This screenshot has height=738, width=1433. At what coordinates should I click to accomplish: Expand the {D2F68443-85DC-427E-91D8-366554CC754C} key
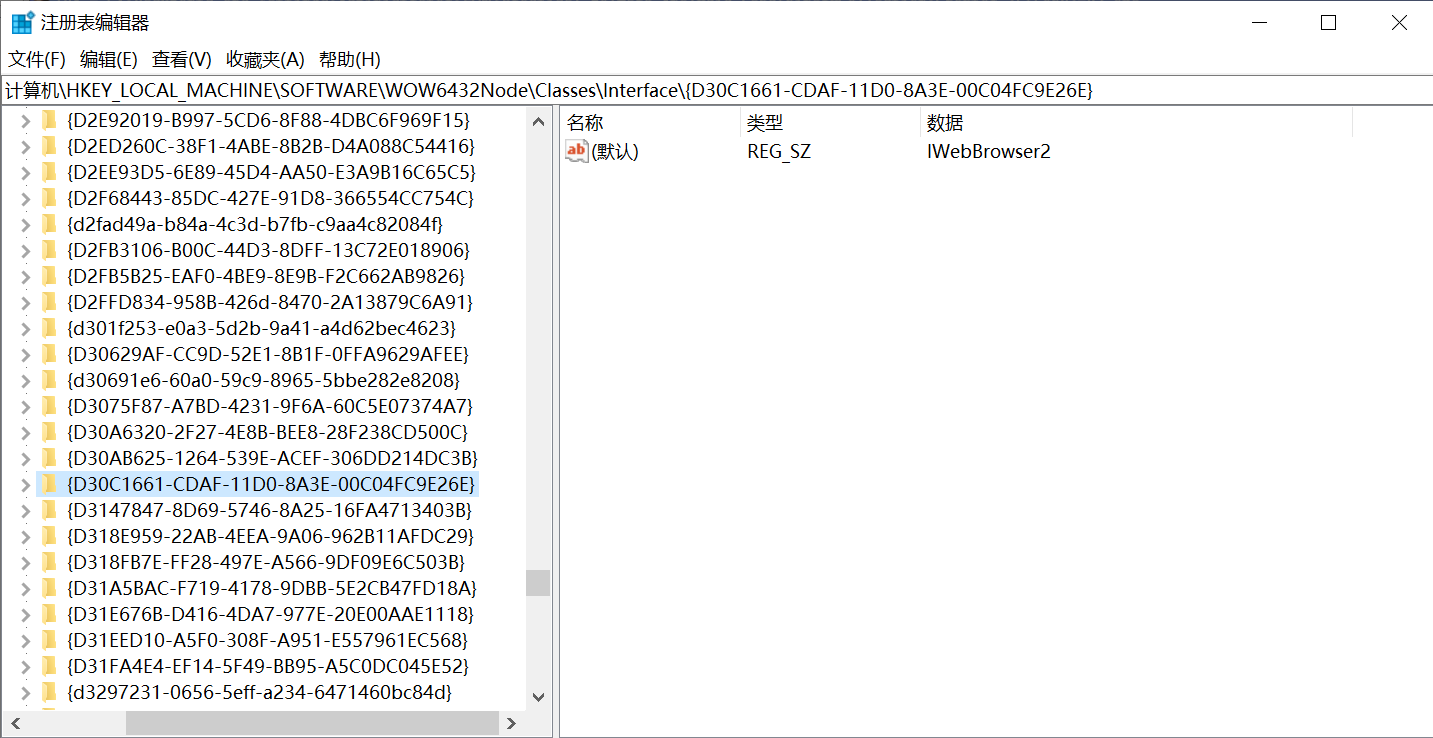[x=25, y=198]
